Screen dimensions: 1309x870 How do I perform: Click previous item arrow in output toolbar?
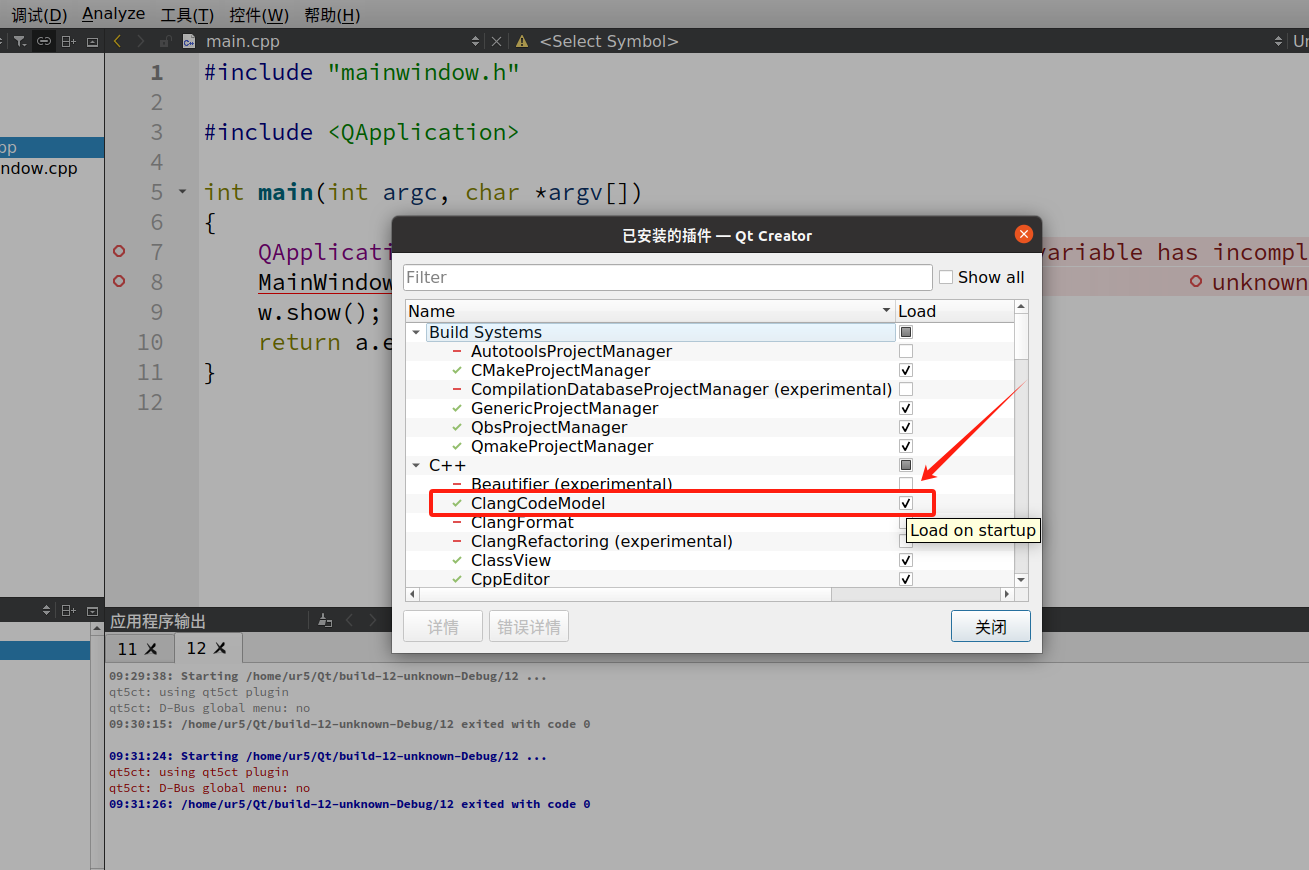click(349, 620)
